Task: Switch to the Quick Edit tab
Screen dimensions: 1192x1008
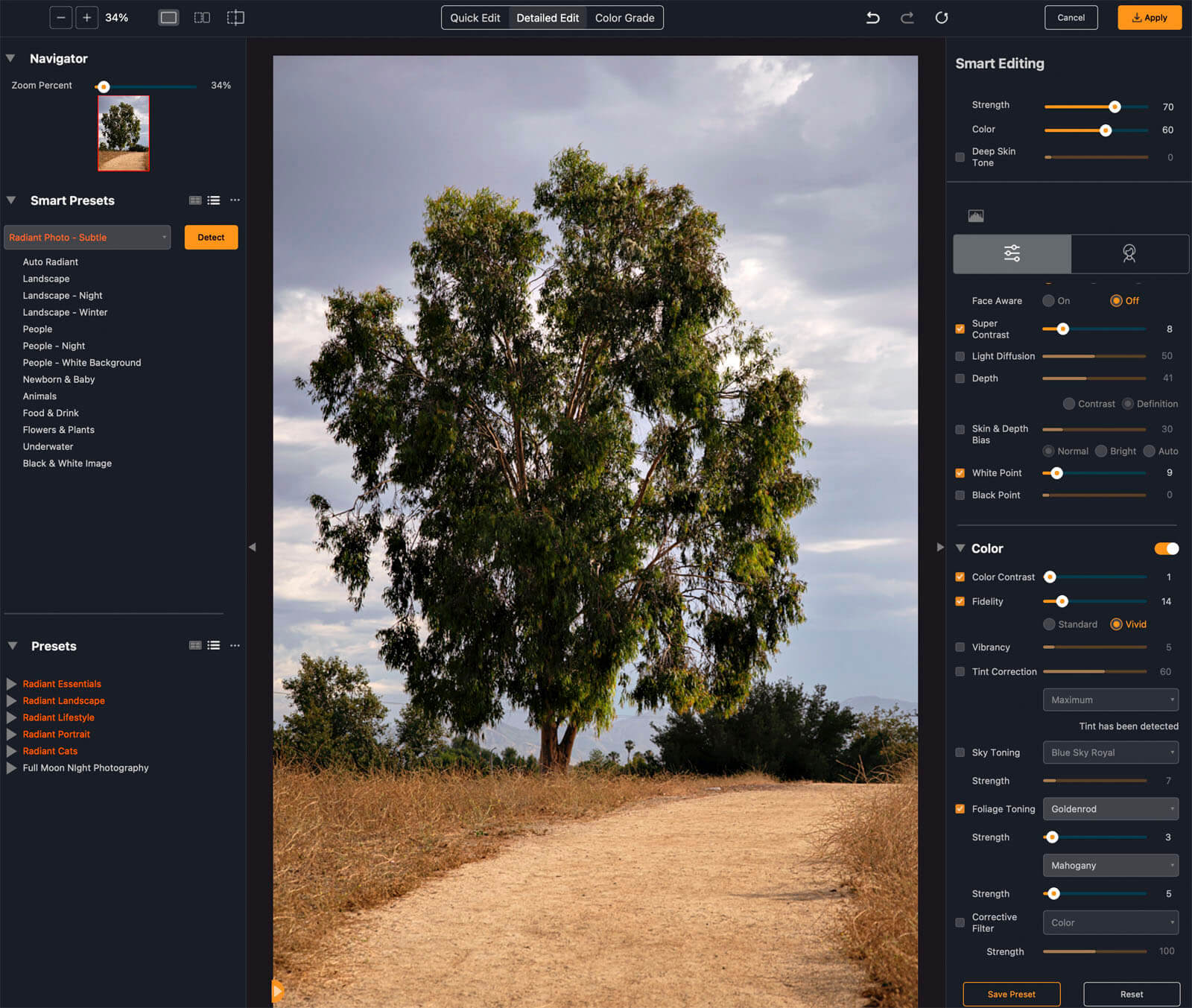Action: tap(475, 18)
